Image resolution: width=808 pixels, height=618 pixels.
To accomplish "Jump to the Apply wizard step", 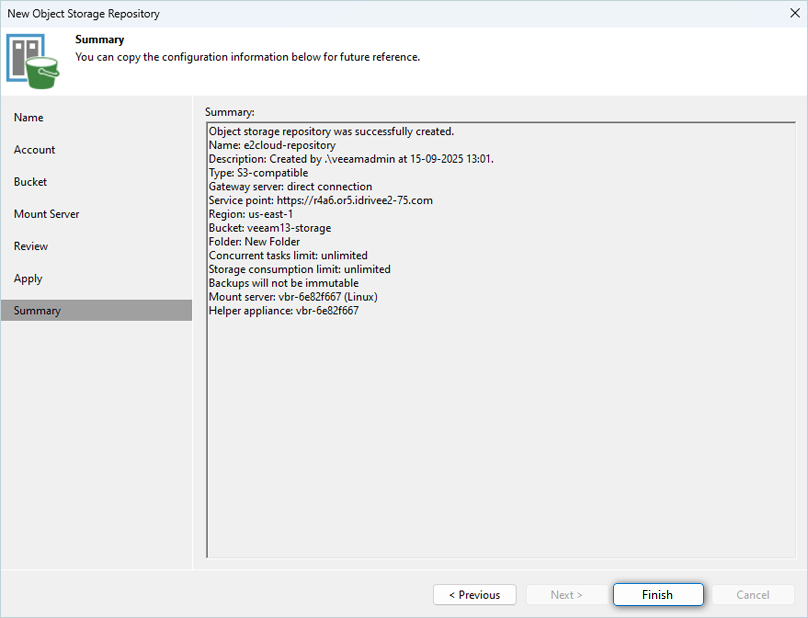I will (28, 278).
